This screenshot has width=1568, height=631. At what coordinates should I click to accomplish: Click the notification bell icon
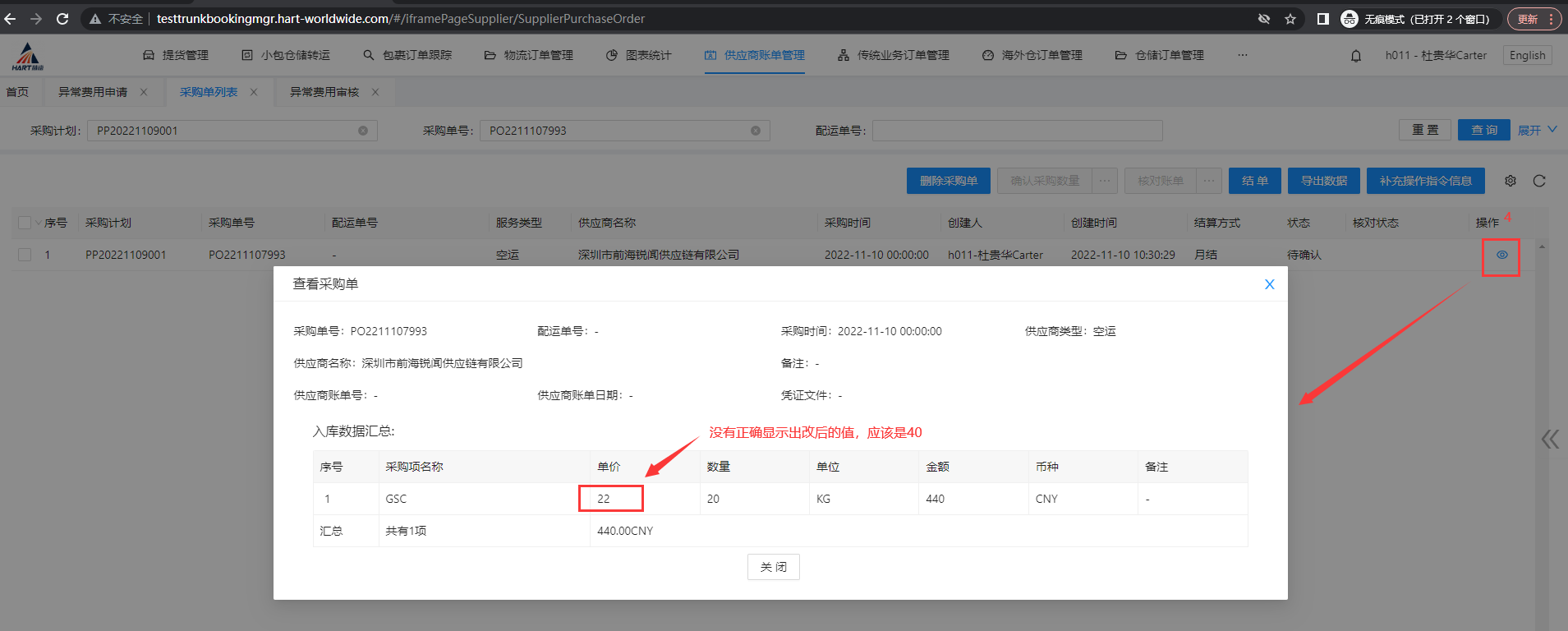[1356, 56]
